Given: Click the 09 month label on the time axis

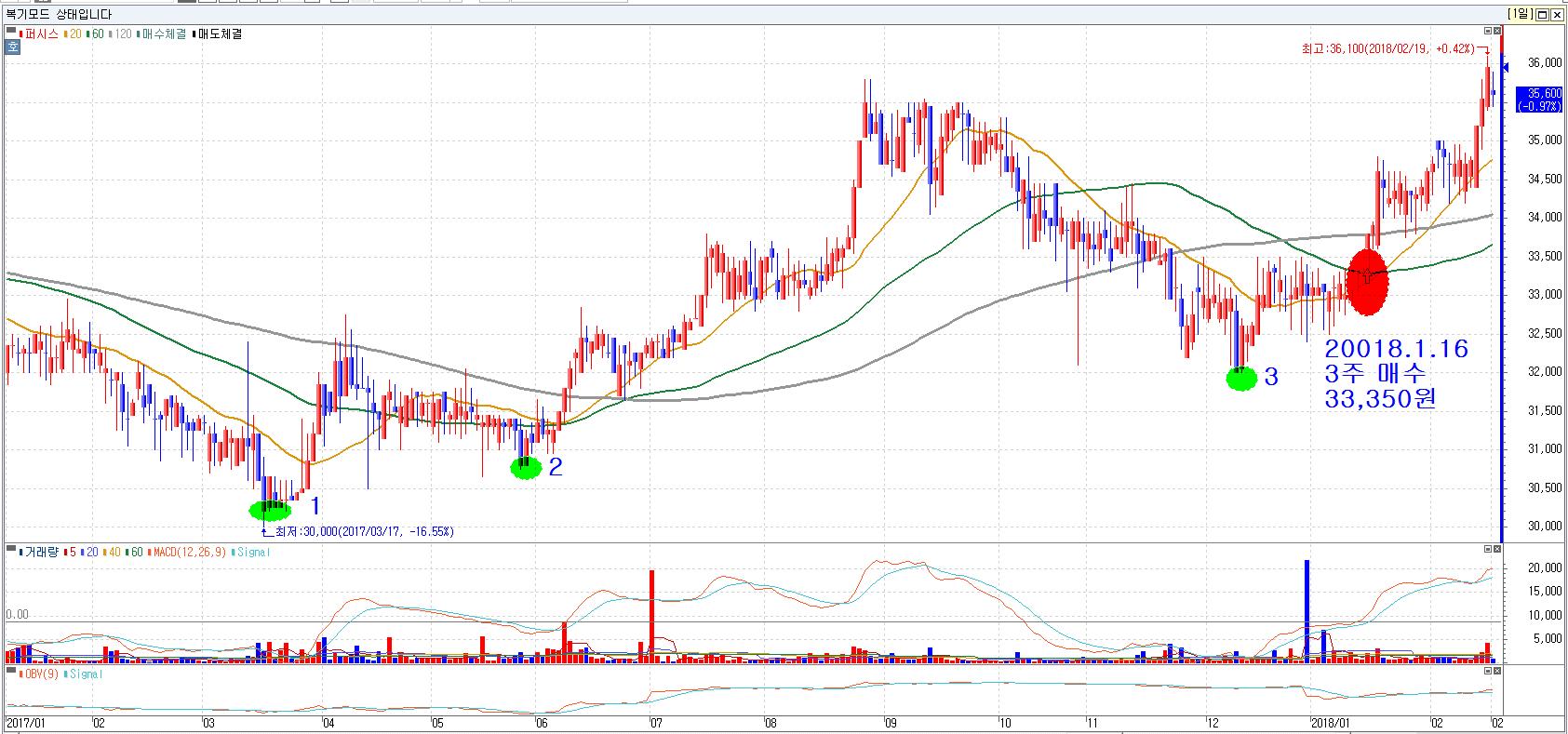Looking at the screenshot, I should coord(891,723).
